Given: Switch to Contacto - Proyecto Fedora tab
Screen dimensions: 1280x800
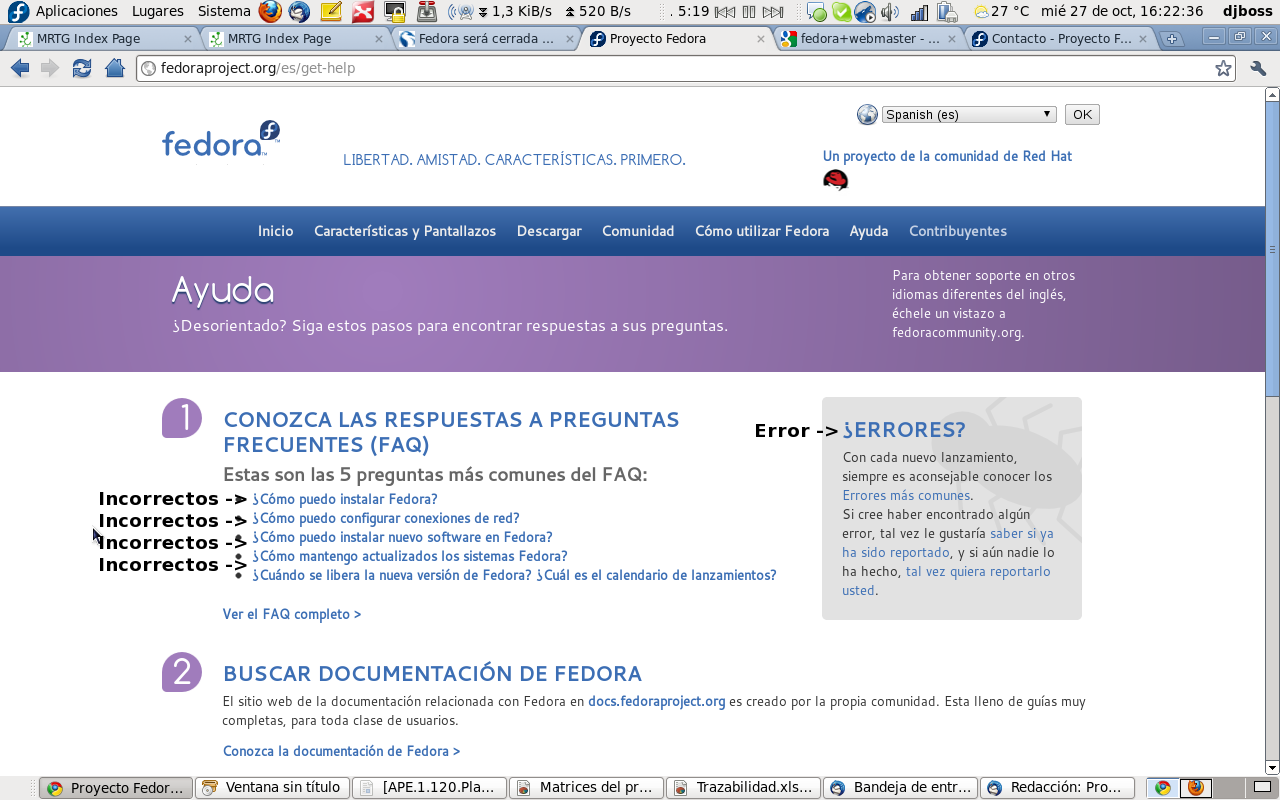Looking at the screenshot, I should pos(1061,39).
